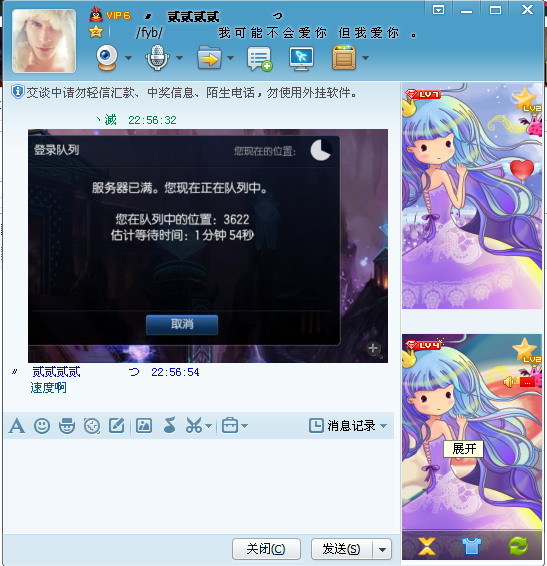Expand the webcam options dropdown arrow

click(x=128, y=58)
